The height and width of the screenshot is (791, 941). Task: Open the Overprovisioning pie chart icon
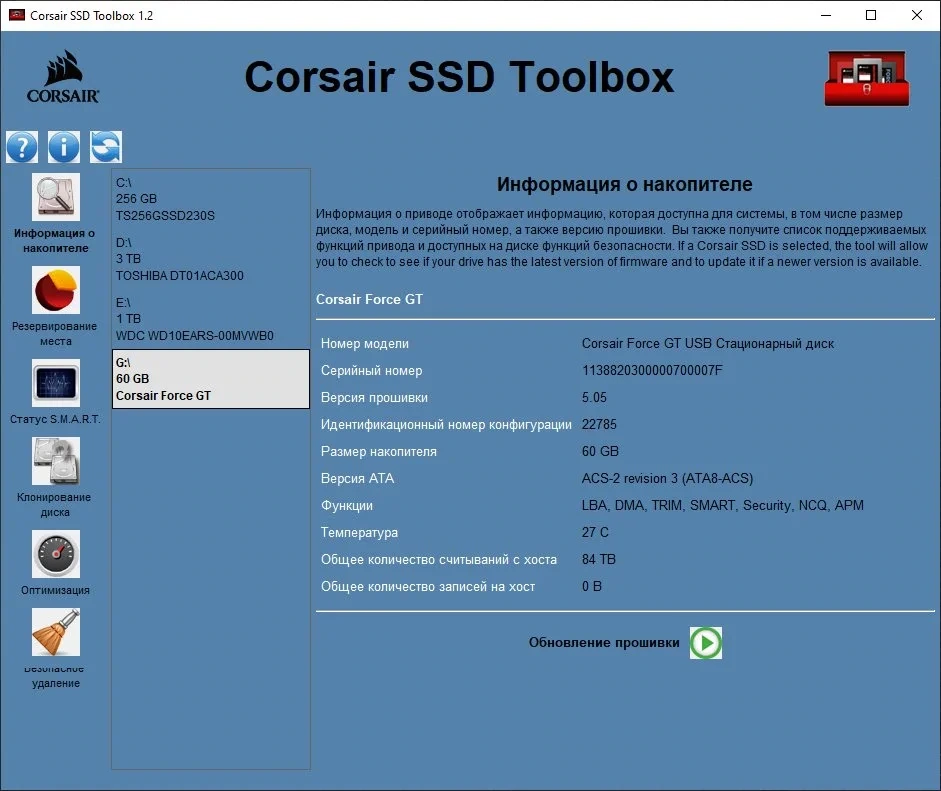pyautogui.click(x=55, y=290)
